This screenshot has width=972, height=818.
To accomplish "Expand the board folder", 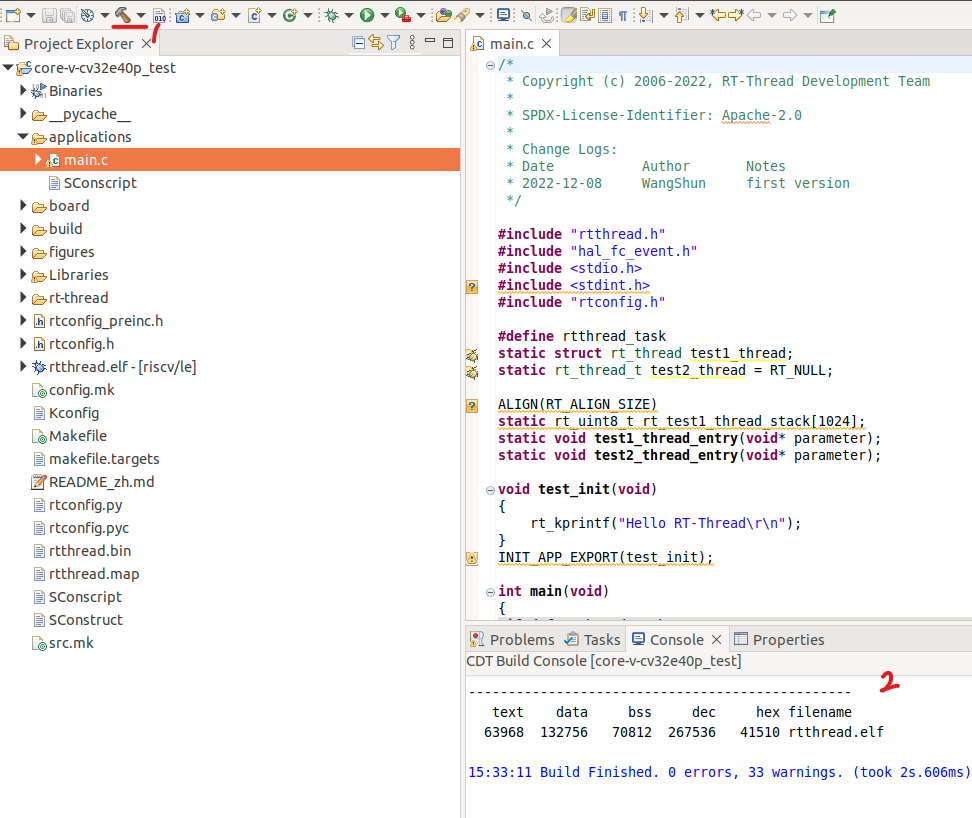I will point(24,206).
